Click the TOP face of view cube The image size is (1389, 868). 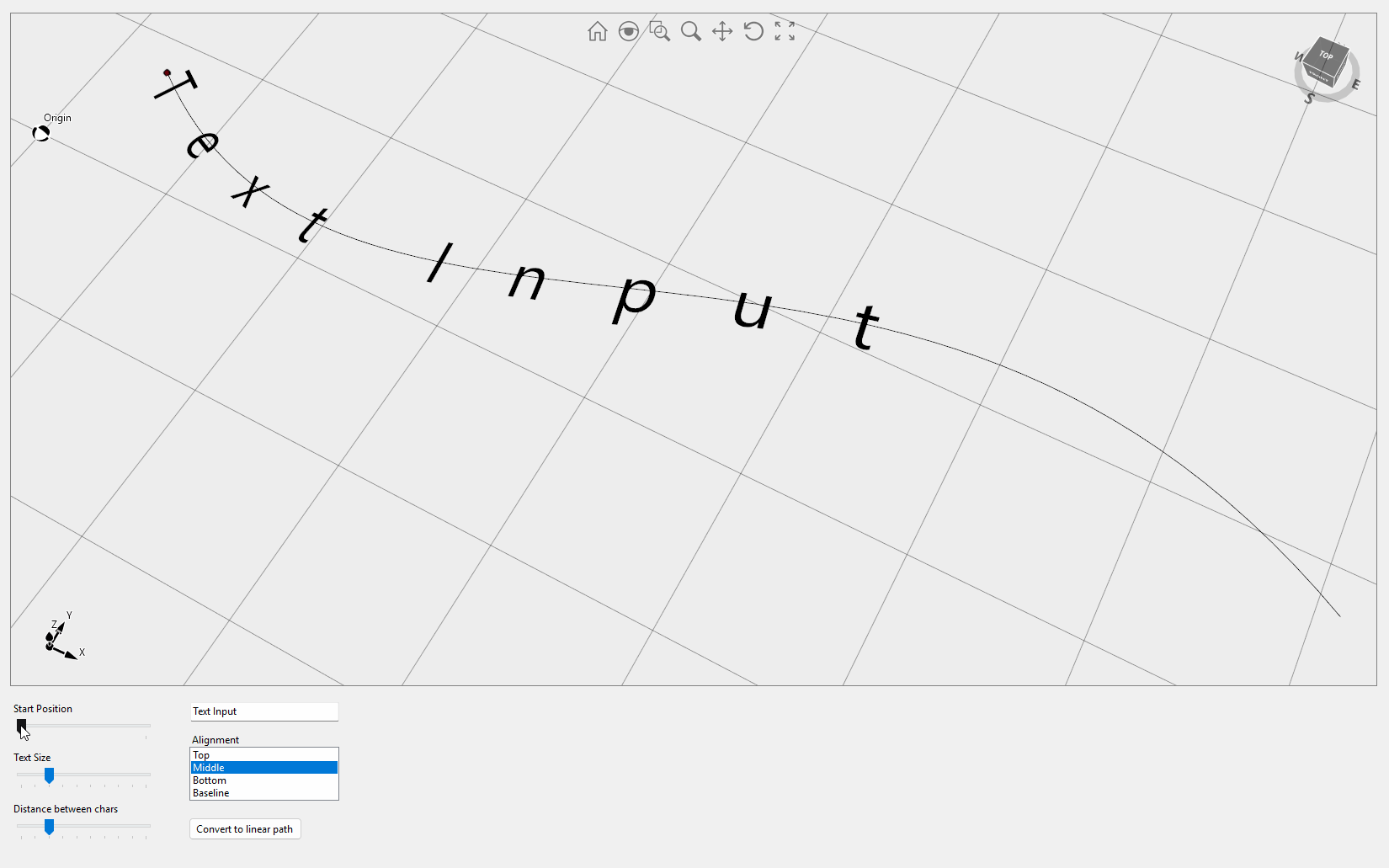(1326, 56)
